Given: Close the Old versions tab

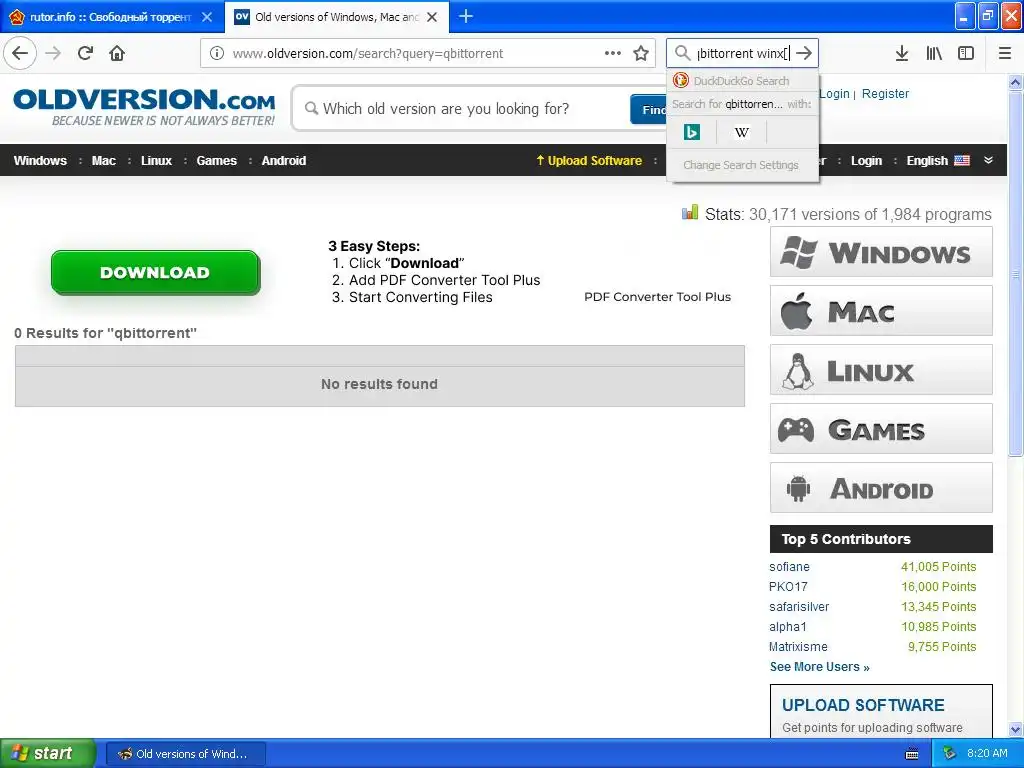Looking at the screenshot, I should 432,17.
